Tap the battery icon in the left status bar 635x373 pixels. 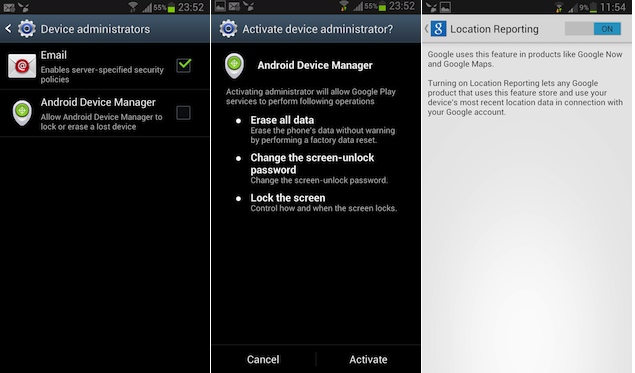171,7
